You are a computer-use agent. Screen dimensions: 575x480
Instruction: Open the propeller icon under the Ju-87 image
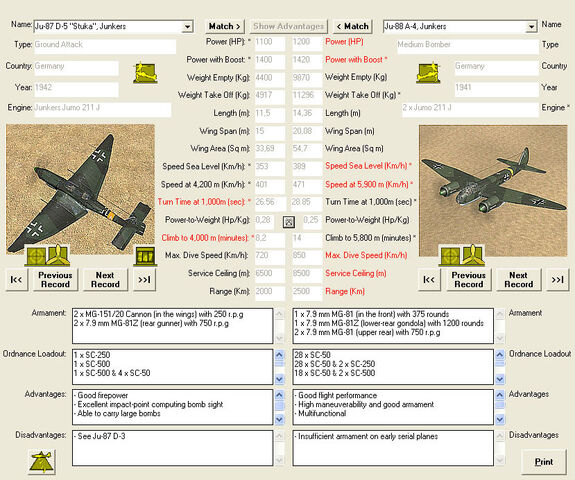[58, 255]
